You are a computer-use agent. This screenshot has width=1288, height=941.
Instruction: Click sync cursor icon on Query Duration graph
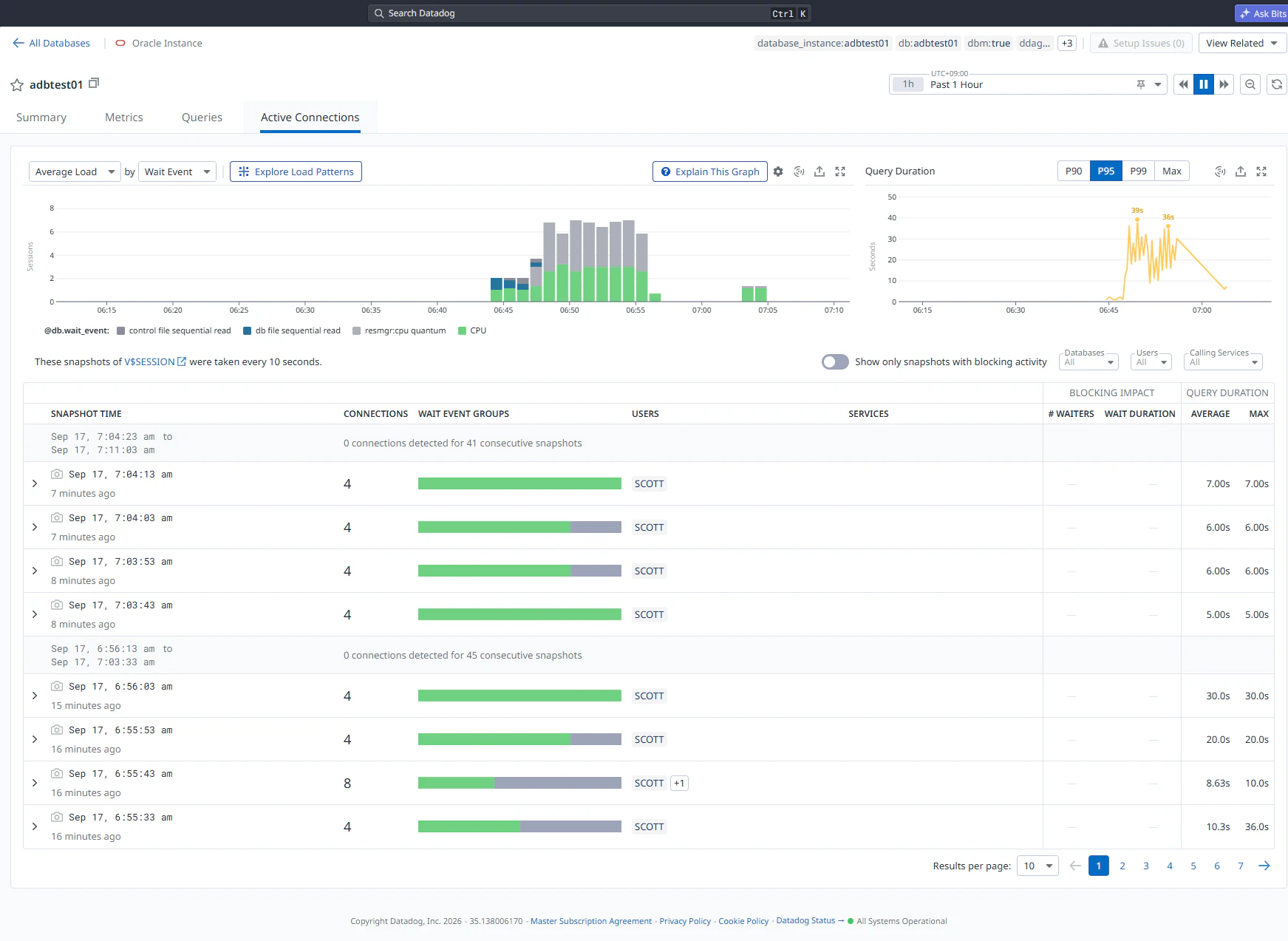point(1220,171)
